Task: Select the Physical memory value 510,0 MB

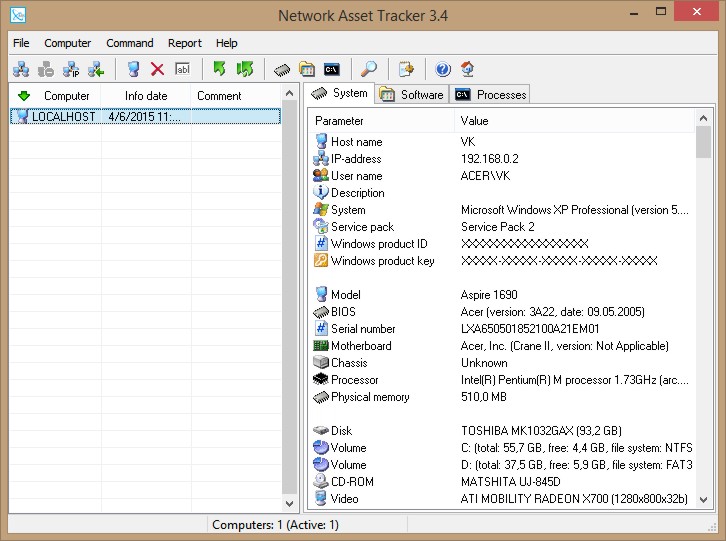Action: [483, 396]
